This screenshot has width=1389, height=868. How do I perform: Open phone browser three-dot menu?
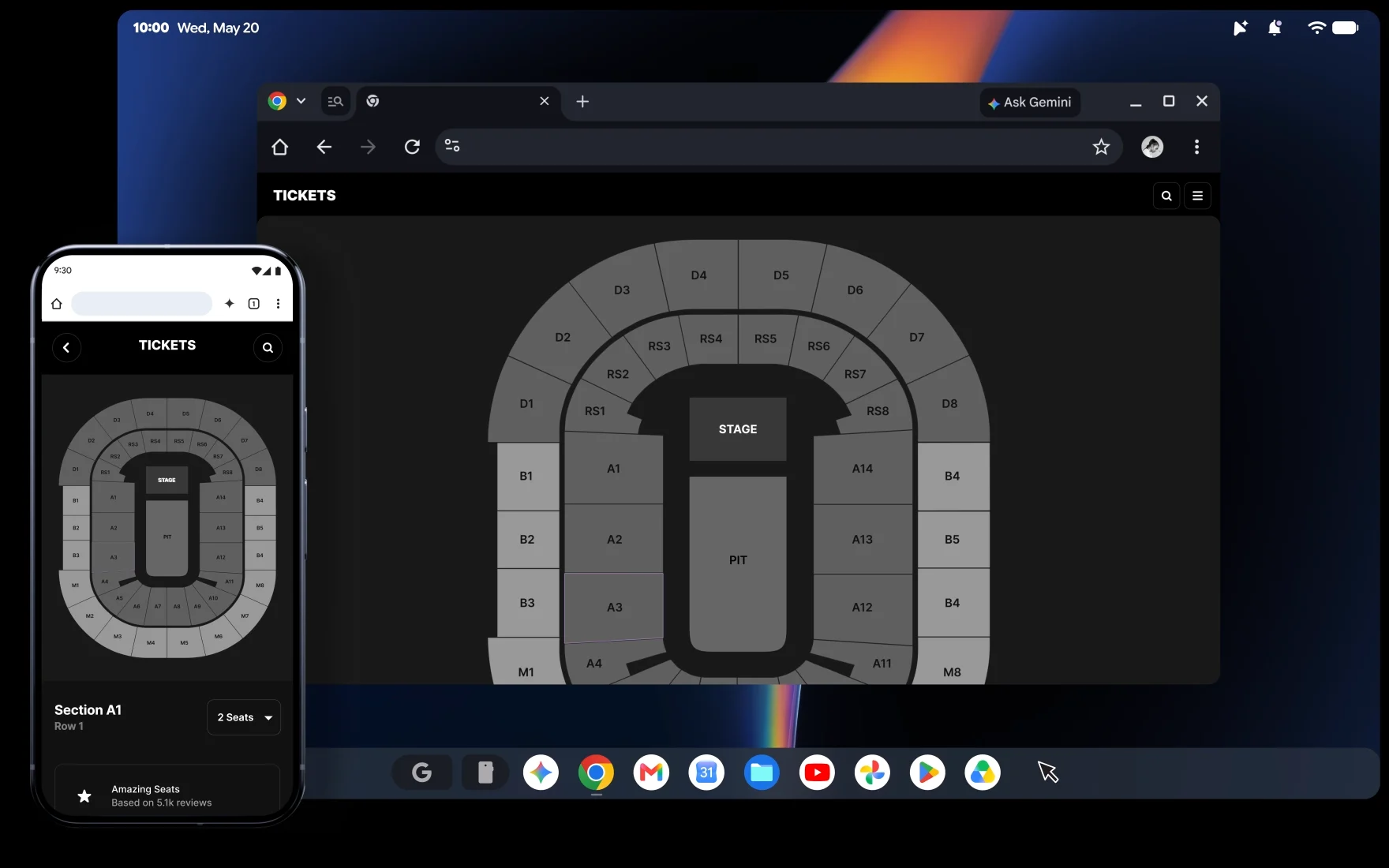pos(278,304)
